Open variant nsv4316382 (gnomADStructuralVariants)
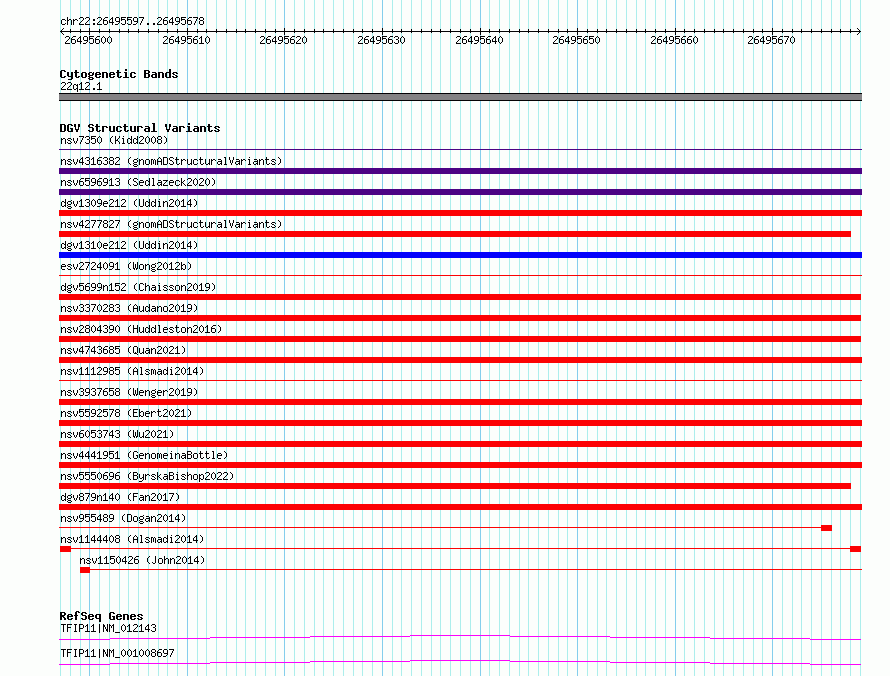Viewport: 890px width, 676px height. coord(171,161)
